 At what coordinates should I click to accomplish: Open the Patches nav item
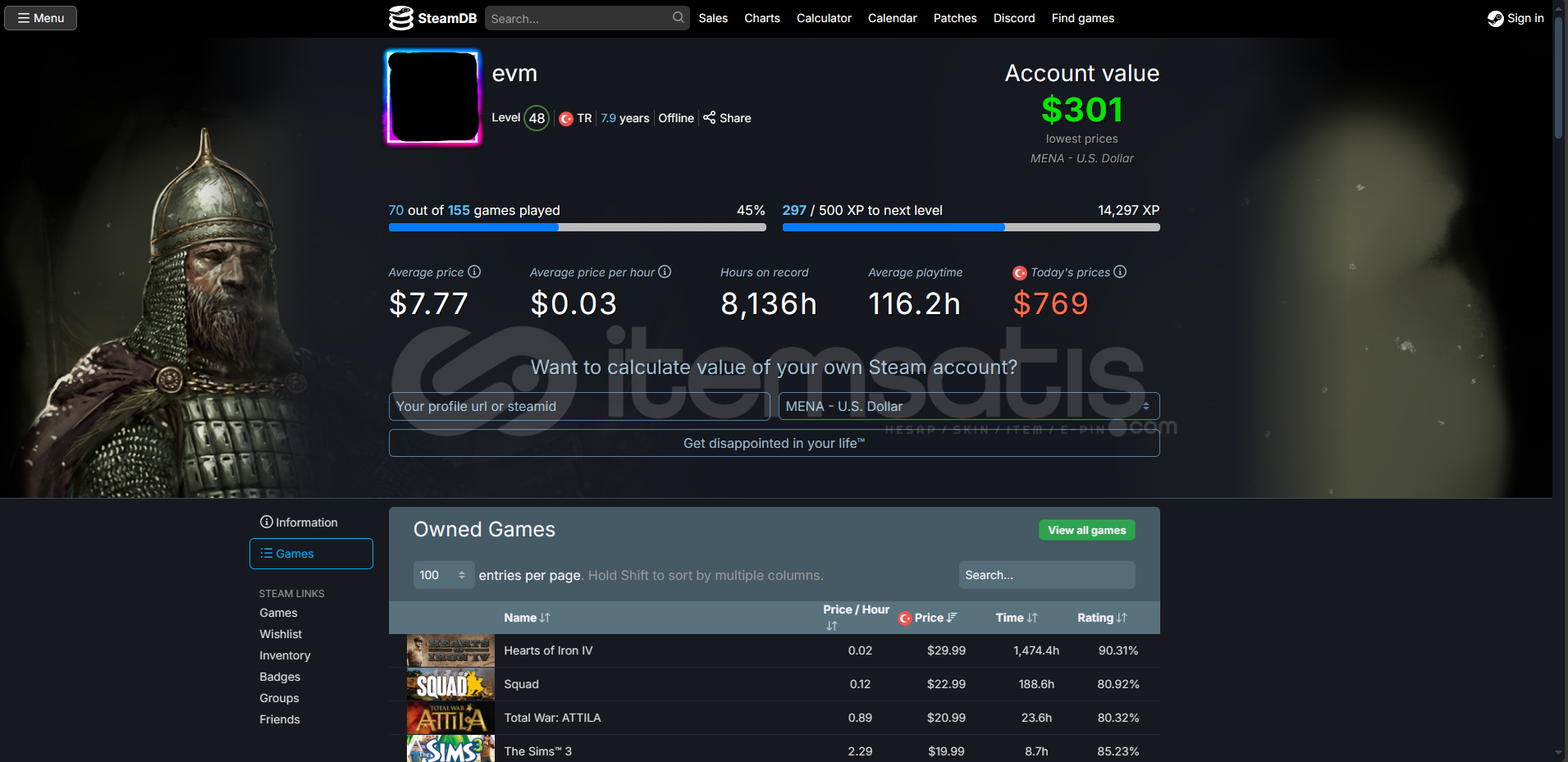(x=955, y=18)
